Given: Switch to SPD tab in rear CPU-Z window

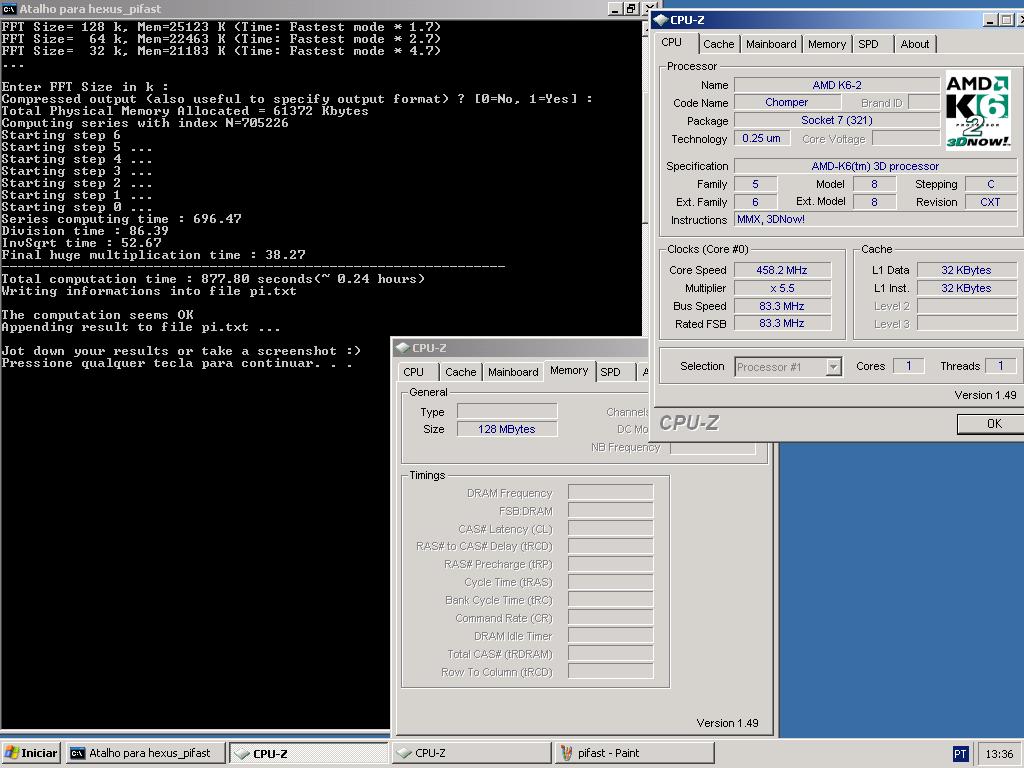Looking at the screenshot, I should (x=611, y=372).
